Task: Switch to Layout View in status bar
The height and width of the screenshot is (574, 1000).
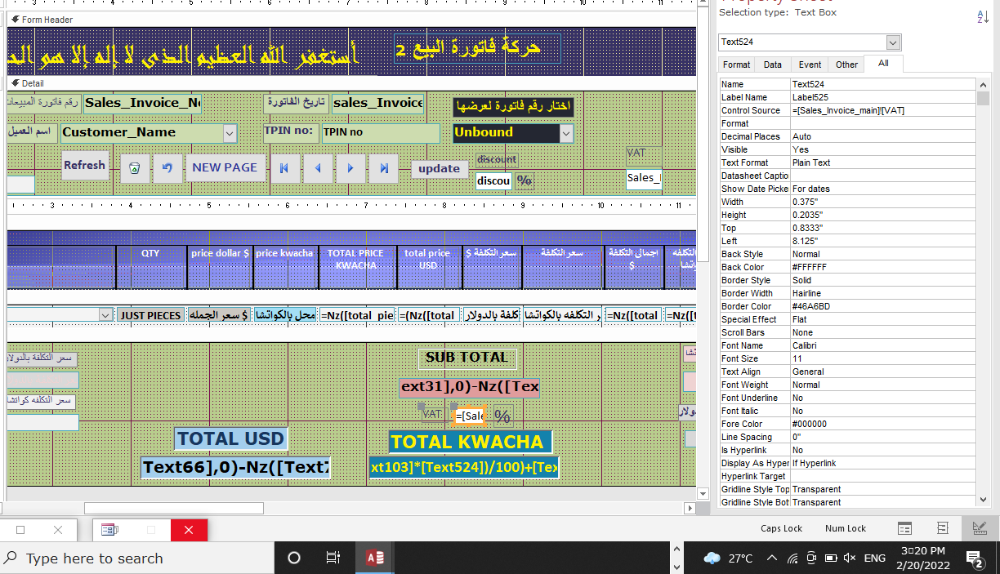Action: [943, 528]
